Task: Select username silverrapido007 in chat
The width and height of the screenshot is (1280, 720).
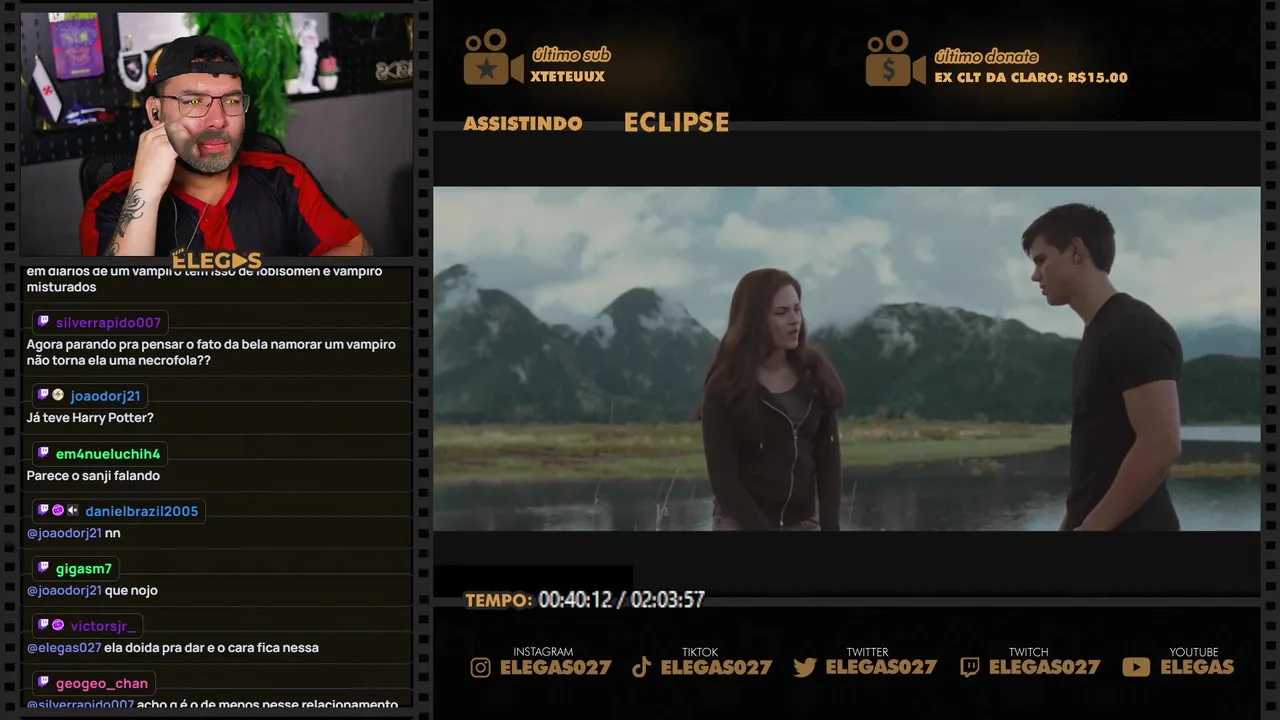Action: click(108, 323)
